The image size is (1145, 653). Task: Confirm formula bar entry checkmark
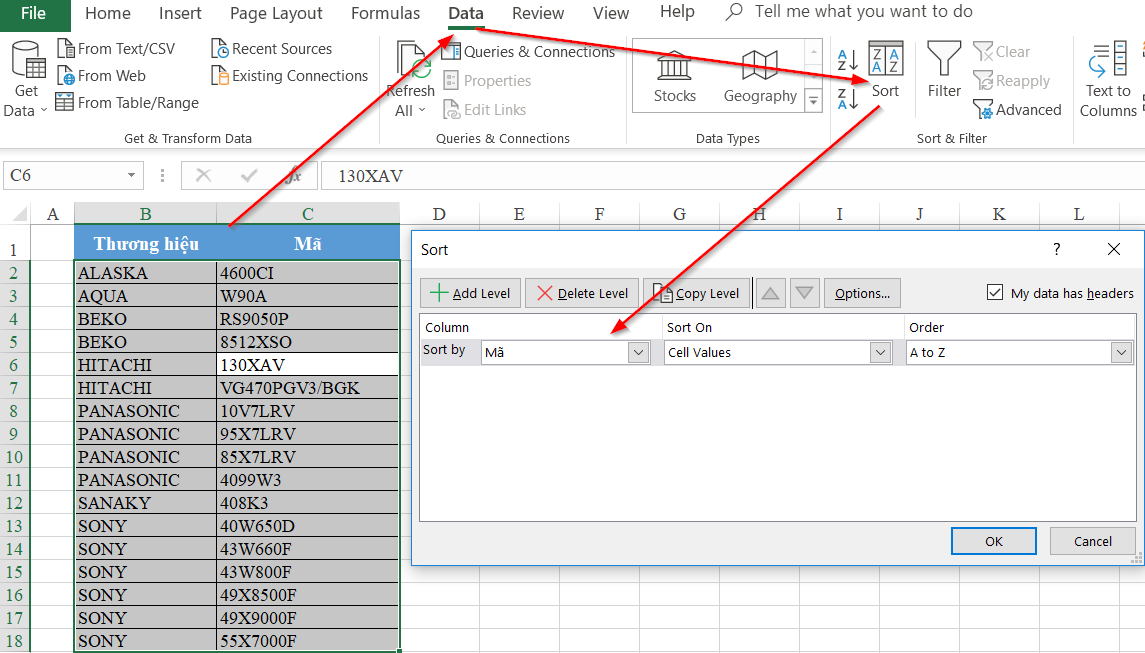pyautogui.click(x=249, y=175)
